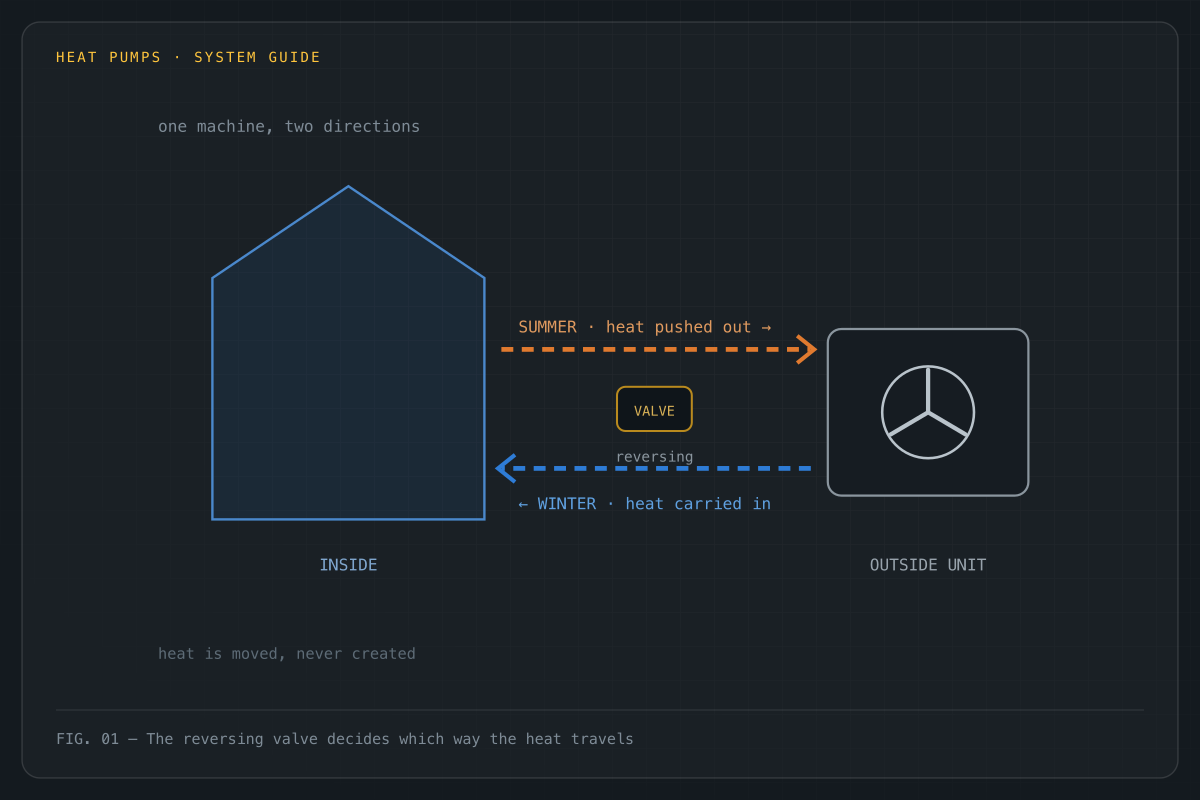Click the fan icon in outside unit
1200x800 pixels.
pos(928,412)
